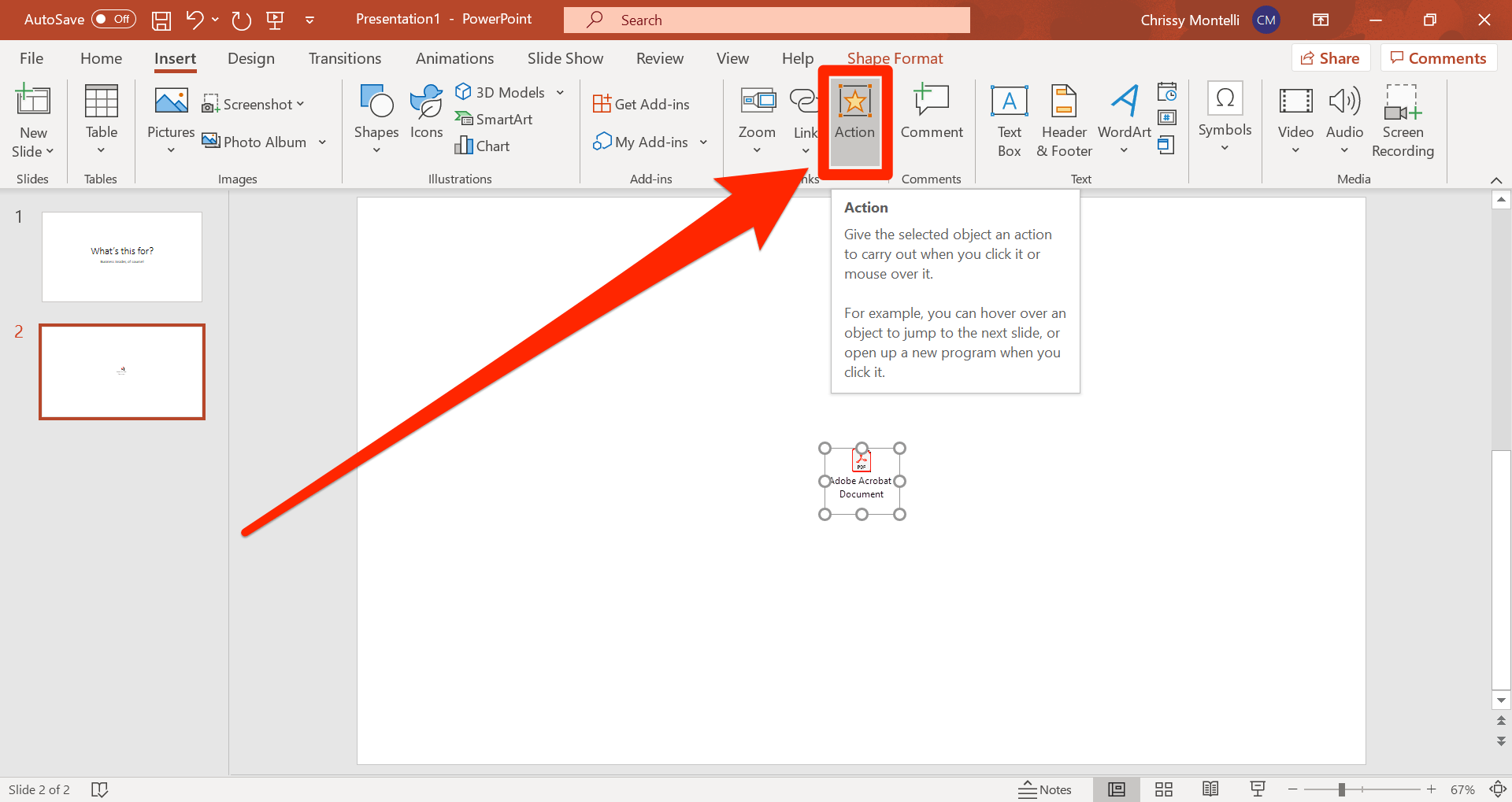This screenshot has height=802, width=1512.
Task: Go to next slide double-arrow button
Action: point(1501,741)
